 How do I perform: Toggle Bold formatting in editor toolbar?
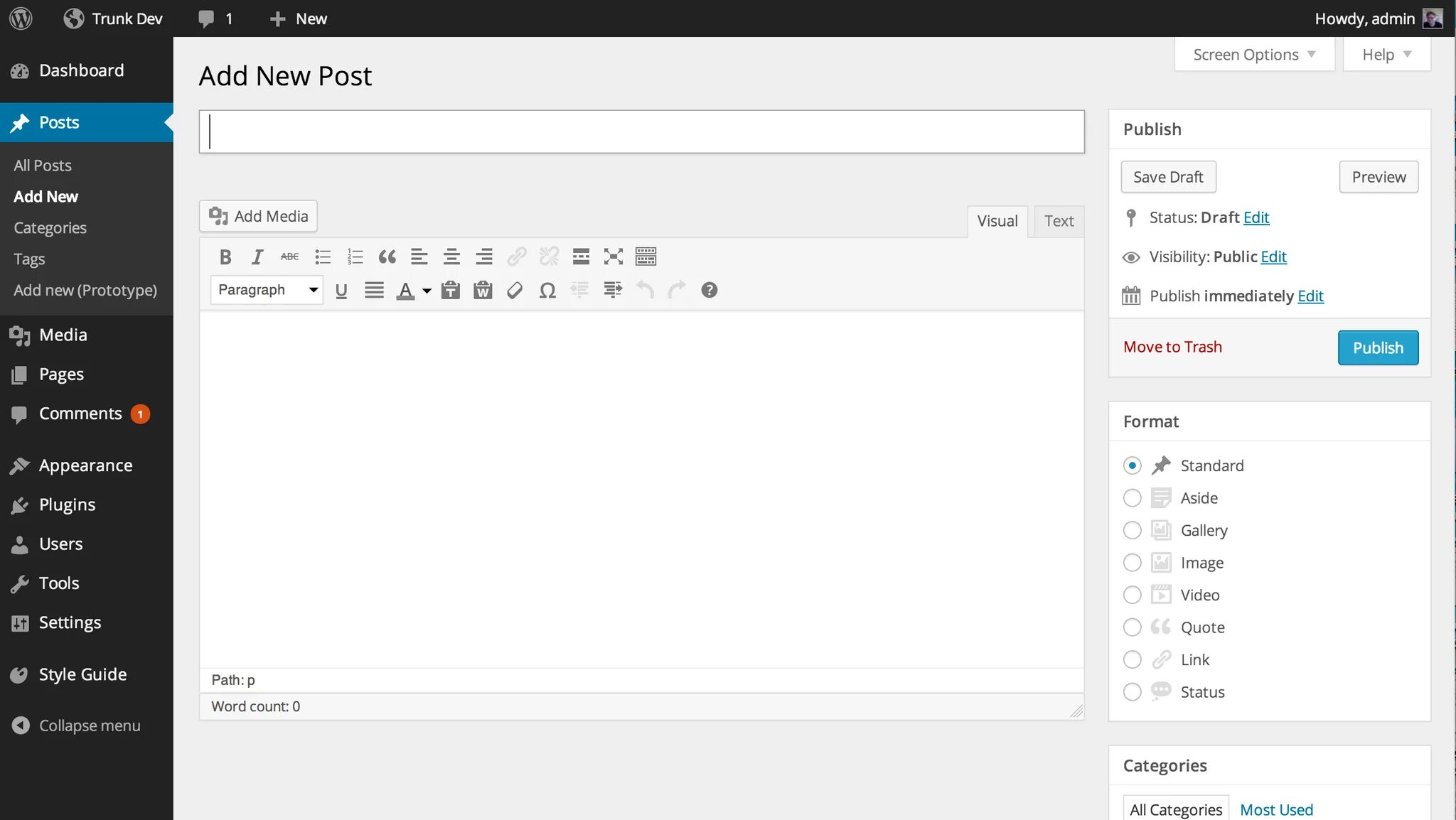225,257
